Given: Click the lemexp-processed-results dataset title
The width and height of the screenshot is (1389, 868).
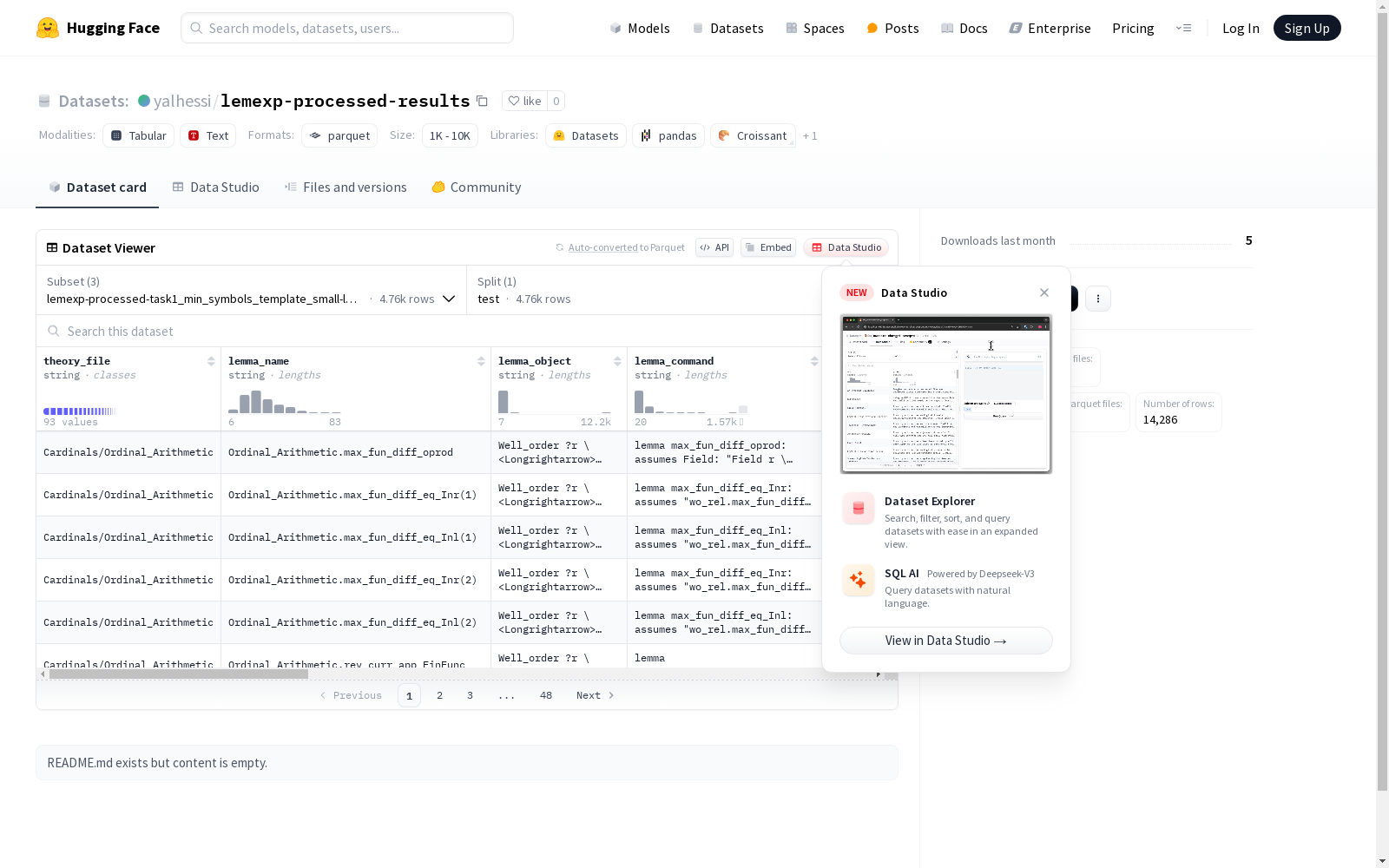Looking at the screenshot, I should point(346,101).
